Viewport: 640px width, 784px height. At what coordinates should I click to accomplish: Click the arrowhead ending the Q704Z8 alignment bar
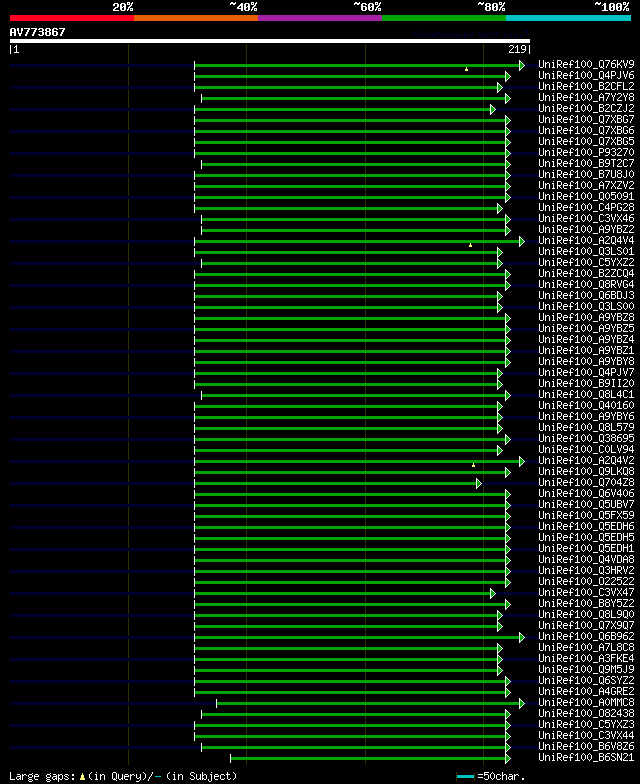click(x=479, y=484)
